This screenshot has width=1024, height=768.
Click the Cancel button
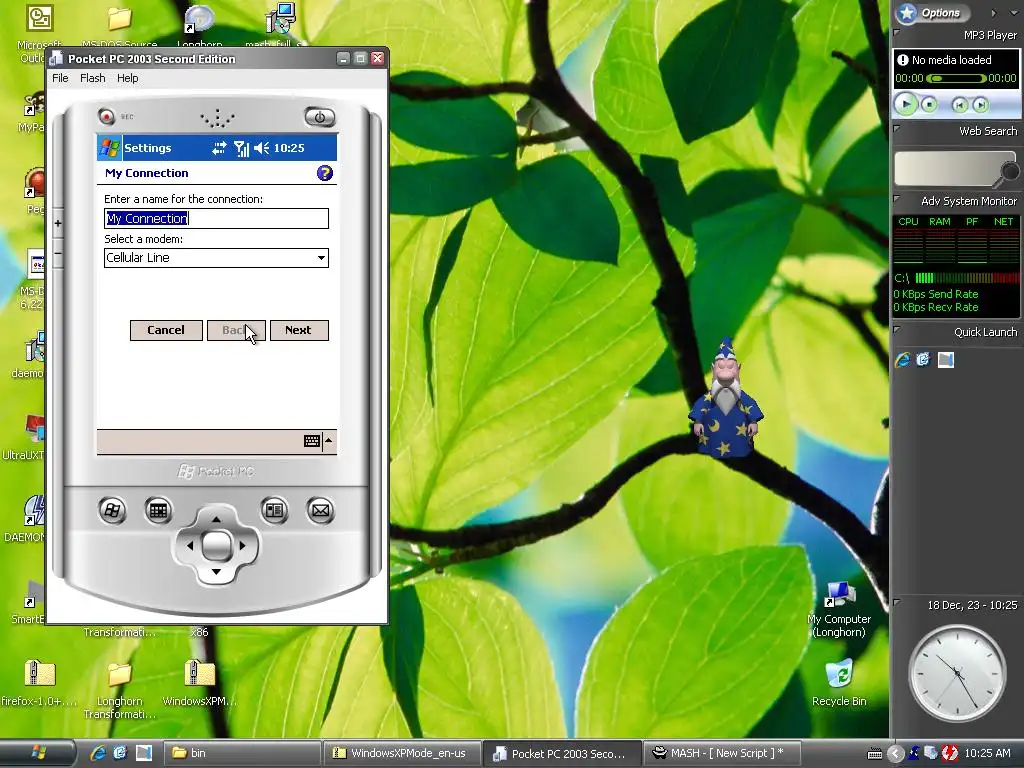click(x=166, y=330)
